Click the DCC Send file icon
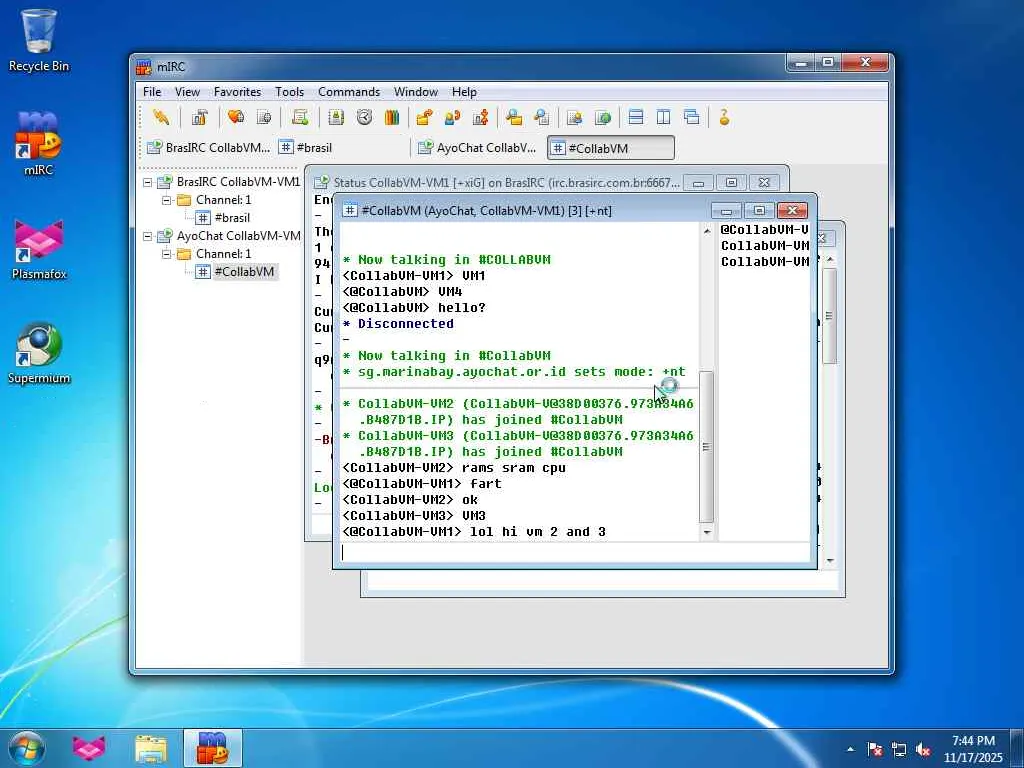Screen dimensions: 1024x768 tap(424, 118)
